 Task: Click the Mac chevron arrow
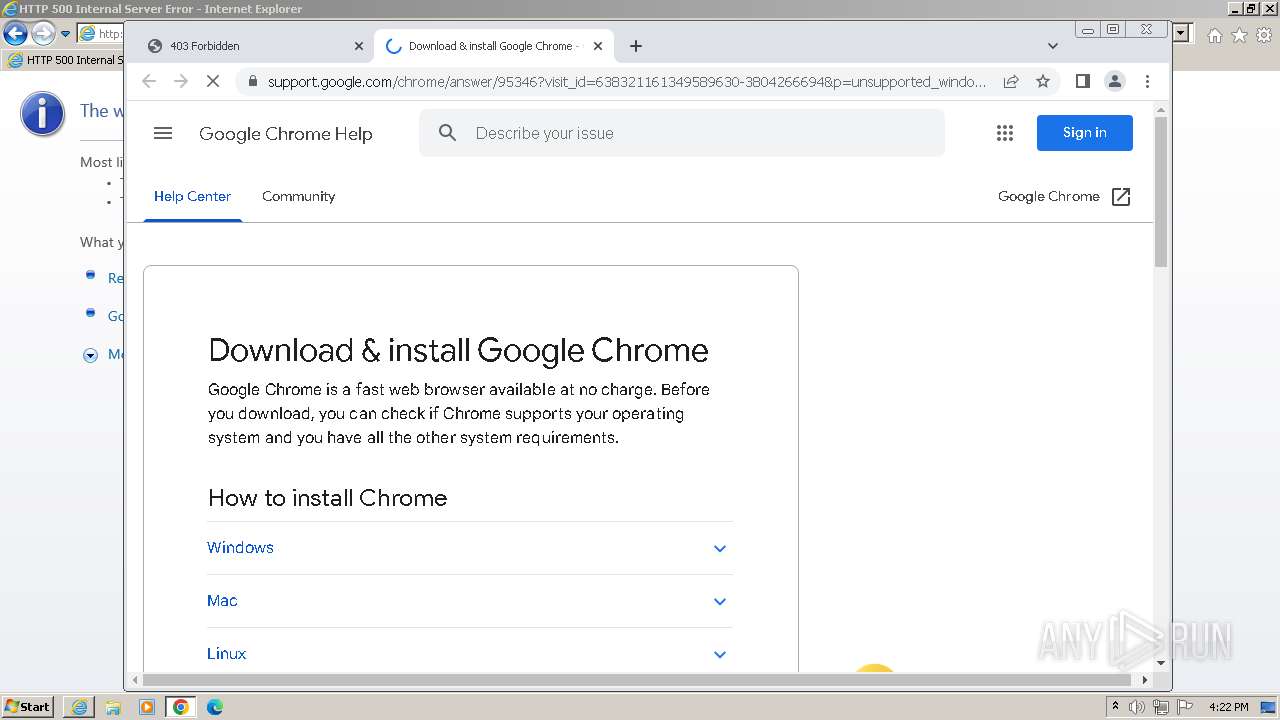click(720, 602)
